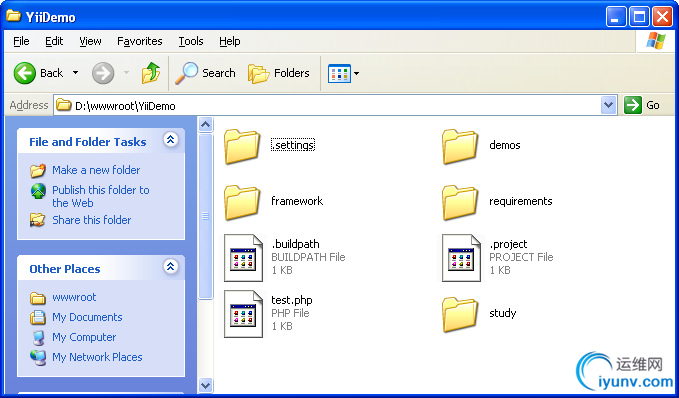Open the Edit menu
The image size is (679, 398).
pos(54,41)
